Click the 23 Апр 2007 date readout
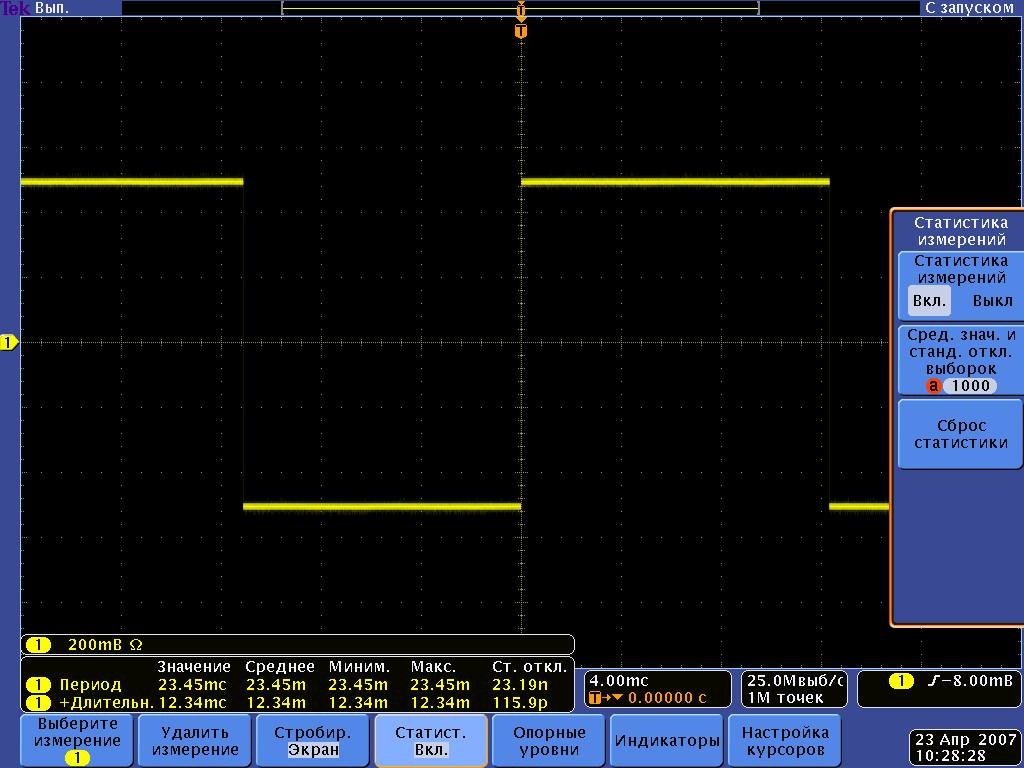Image resolution: width=1024 pixels, height=768 pixels. (x=966, y=740)
